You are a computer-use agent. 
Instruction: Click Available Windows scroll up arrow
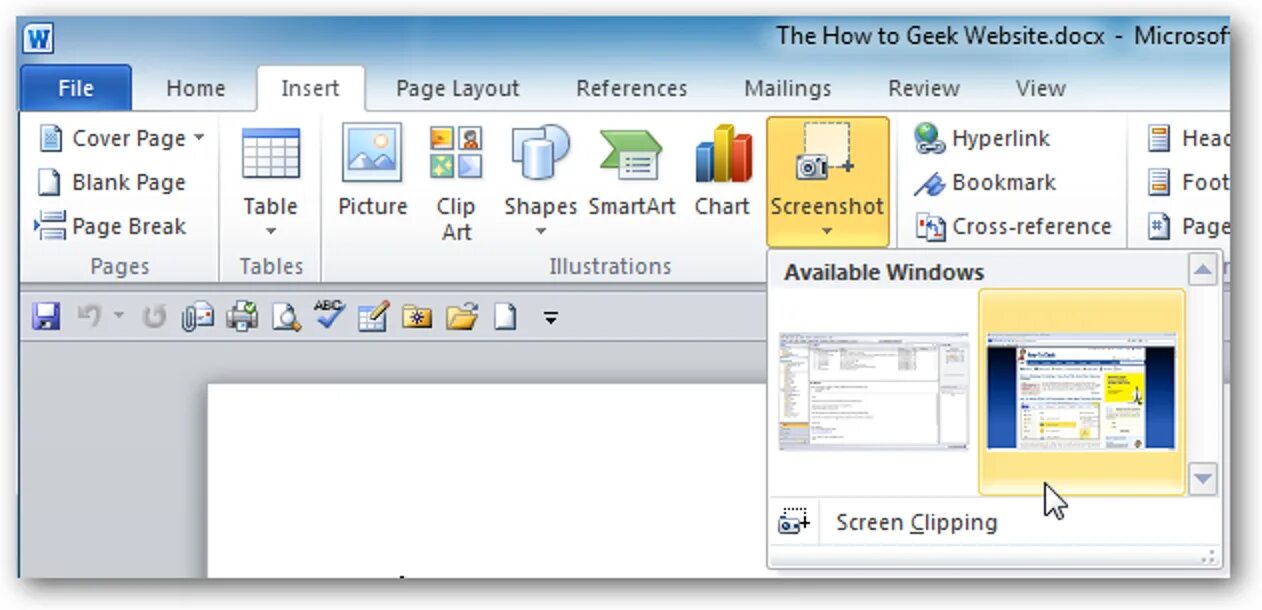coord(1202,270)
